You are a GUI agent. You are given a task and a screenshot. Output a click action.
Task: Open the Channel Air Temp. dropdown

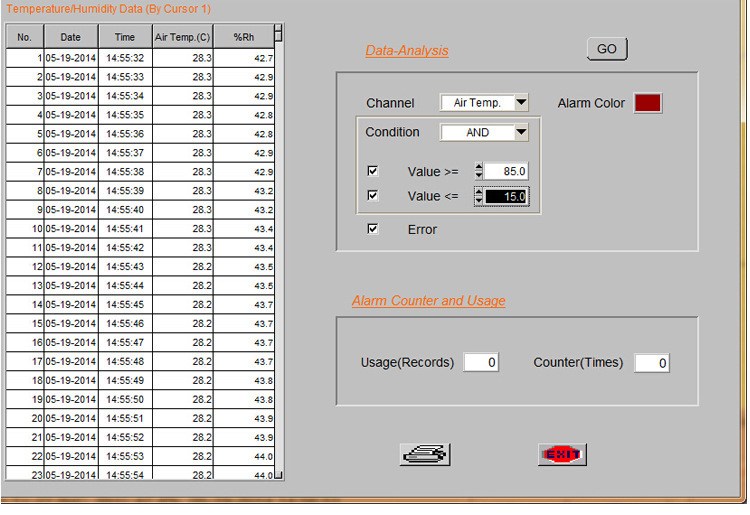tap(520, 103)
